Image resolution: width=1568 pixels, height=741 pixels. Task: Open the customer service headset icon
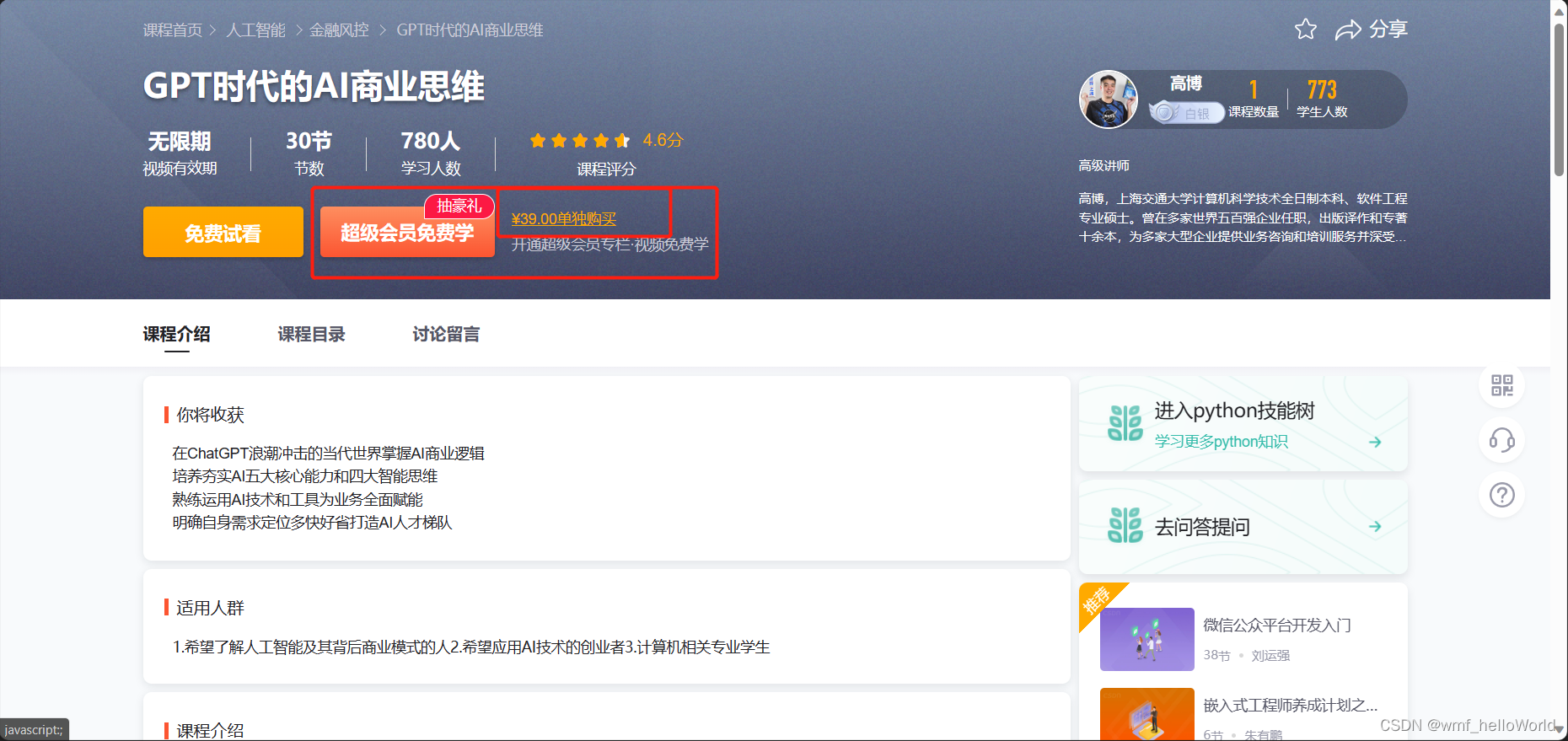point(1502,440)
